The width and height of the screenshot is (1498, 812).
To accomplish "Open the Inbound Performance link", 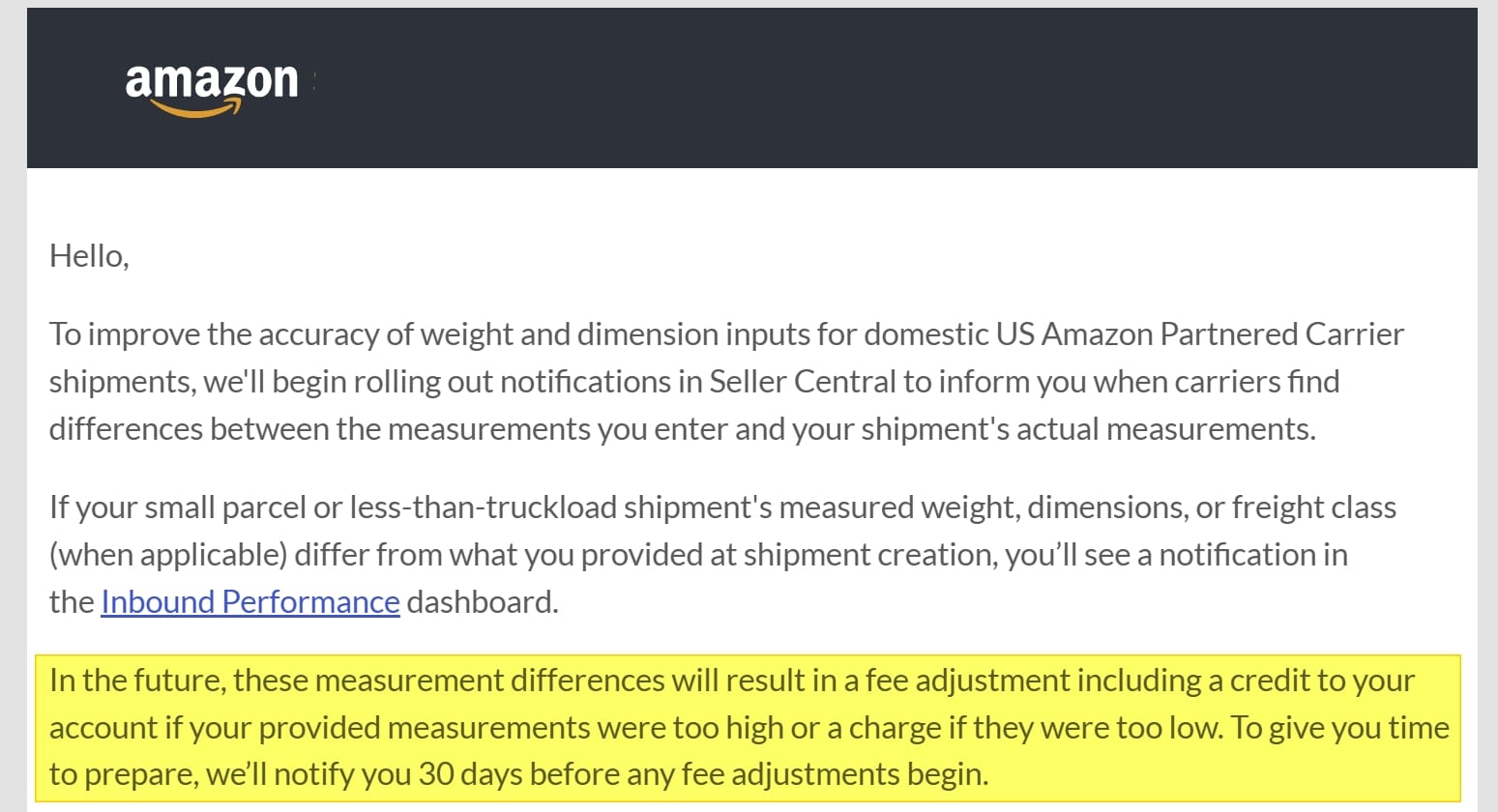I will point(250,601).
